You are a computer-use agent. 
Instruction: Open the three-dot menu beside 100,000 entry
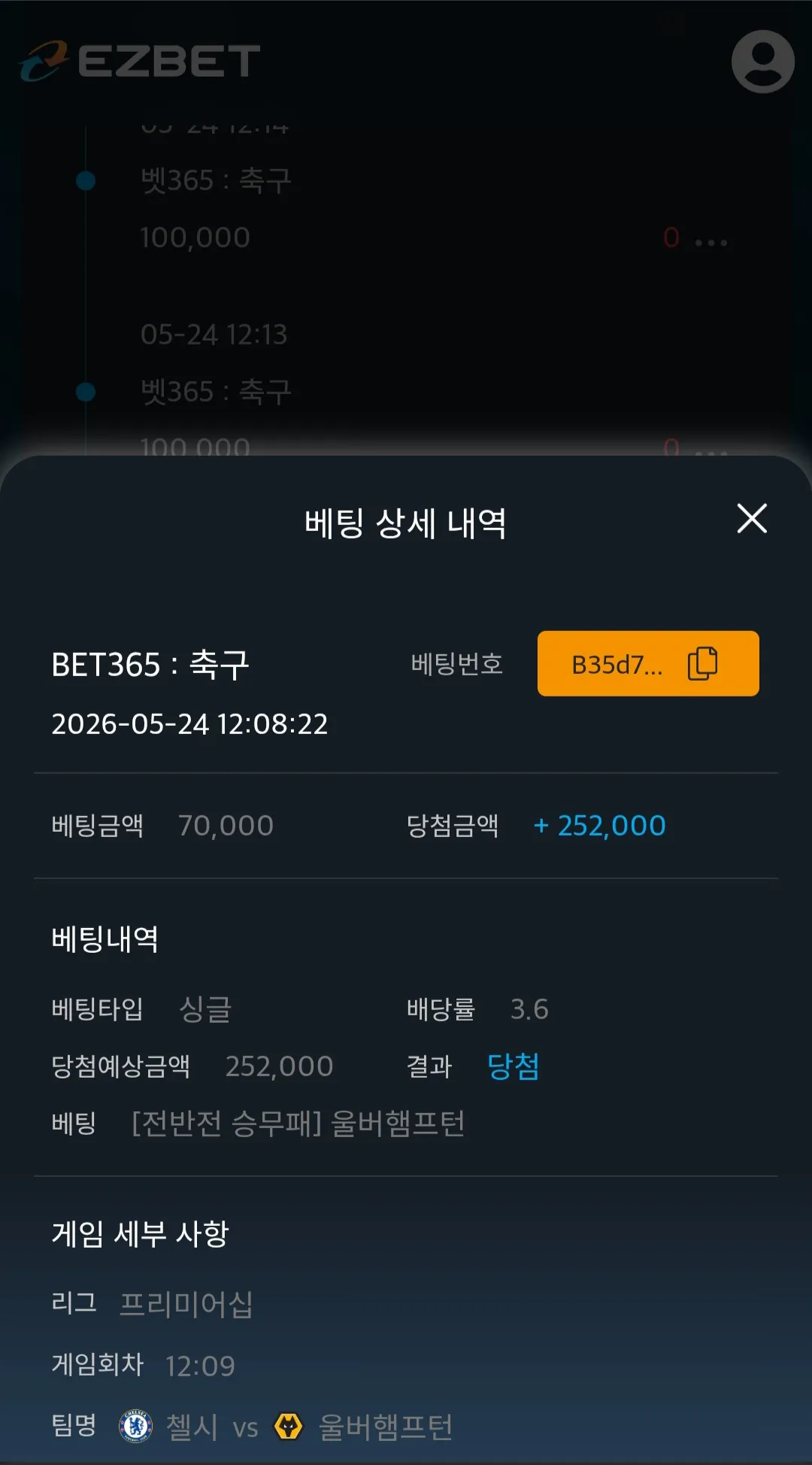[x=710, y=242]
